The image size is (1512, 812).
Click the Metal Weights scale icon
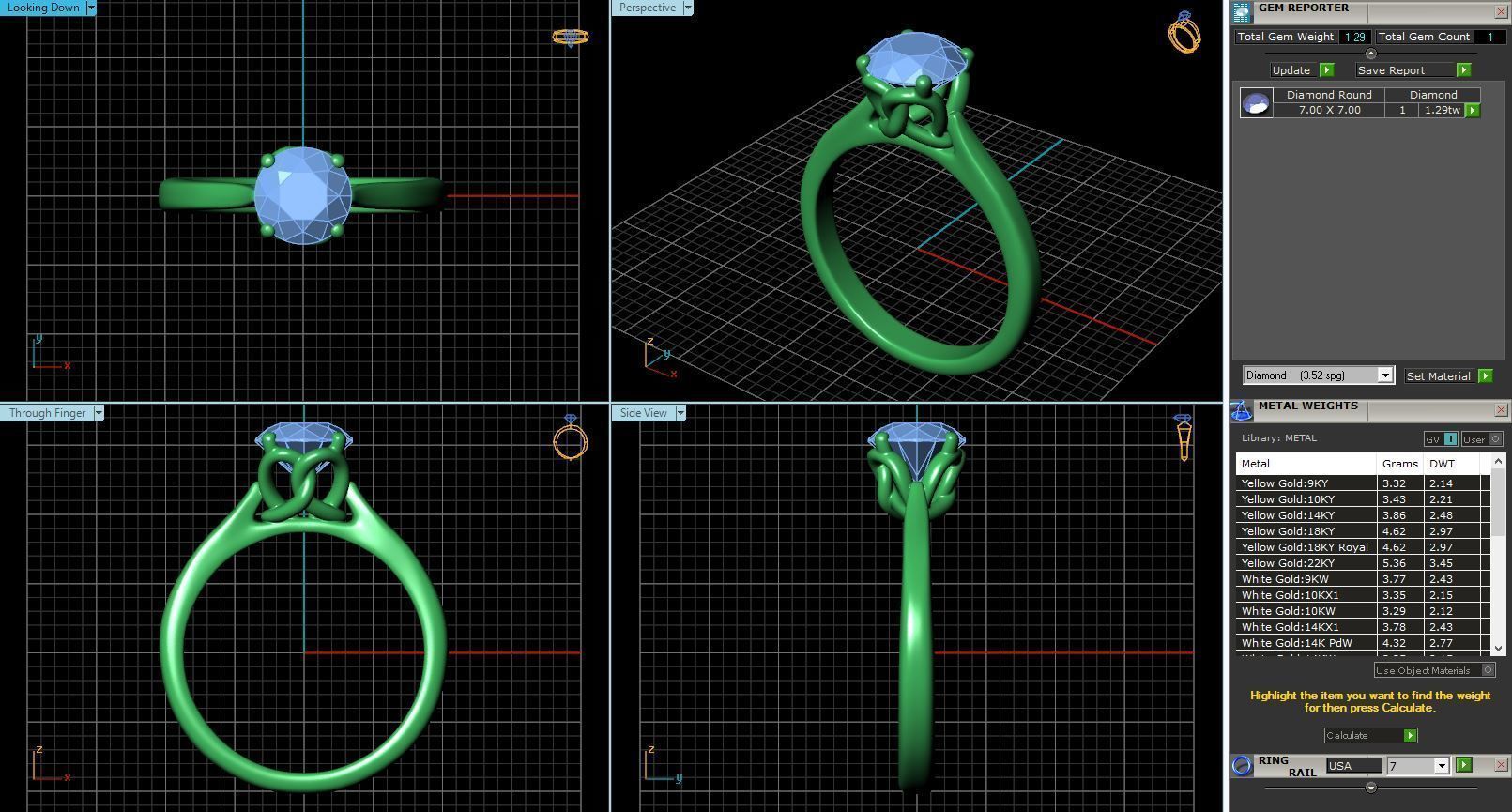point(1242,410)
